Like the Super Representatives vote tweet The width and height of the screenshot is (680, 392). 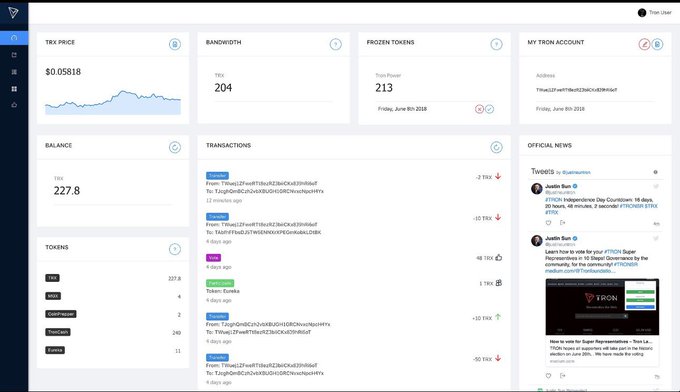[x=548, y=376]
